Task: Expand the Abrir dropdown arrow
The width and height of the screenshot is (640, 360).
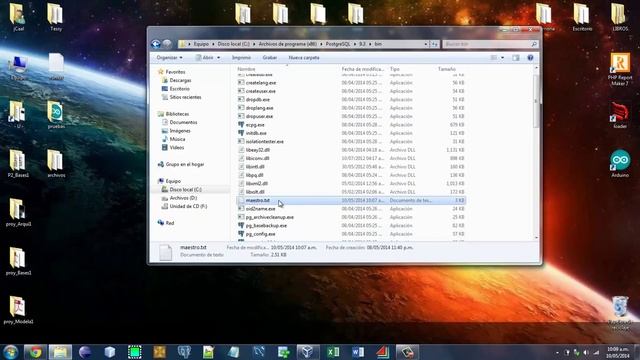Action: point(218,58)
